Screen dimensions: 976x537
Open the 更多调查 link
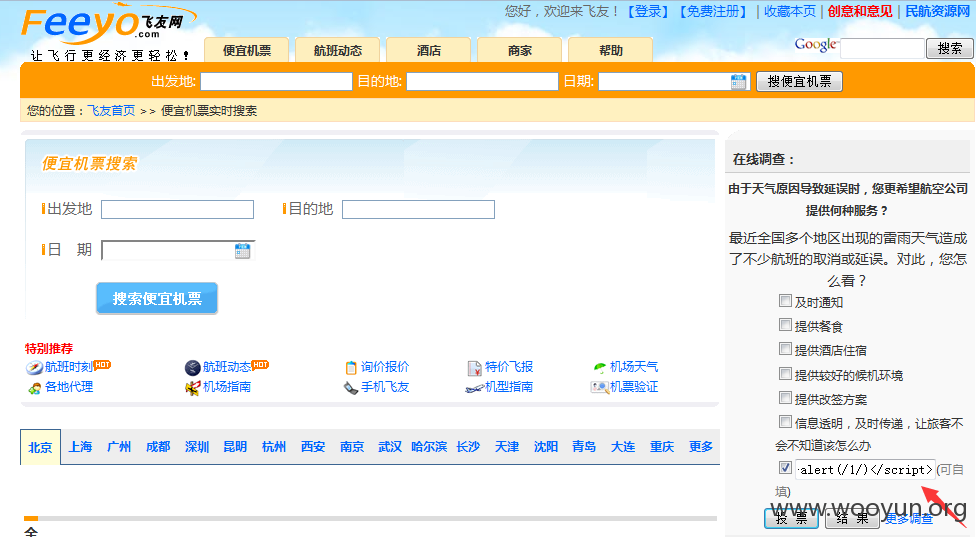[x=909, y=518]
